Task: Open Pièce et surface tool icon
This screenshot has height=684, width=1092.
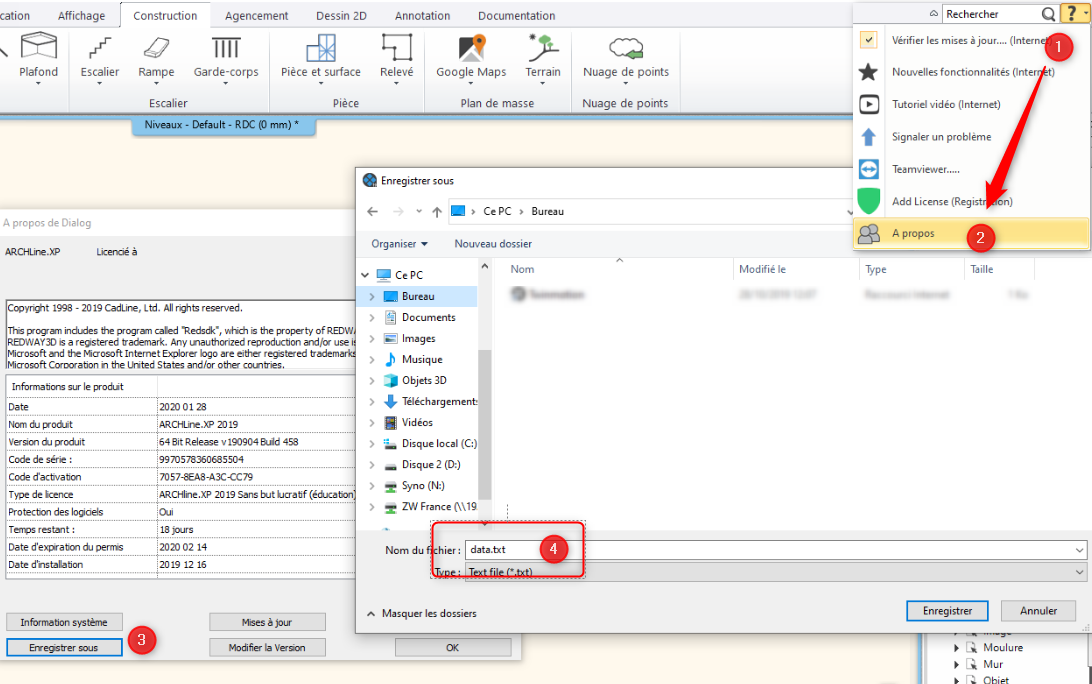Action: tap(321, 47)
